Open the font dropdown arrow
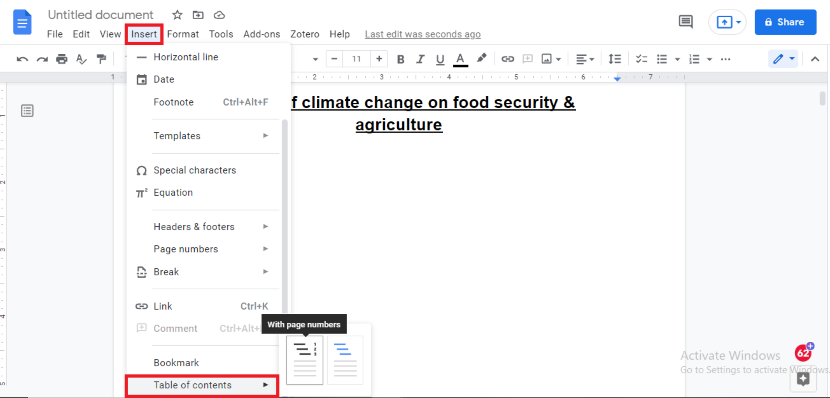The width and height of the screenshot is (830, 398). 315,59
